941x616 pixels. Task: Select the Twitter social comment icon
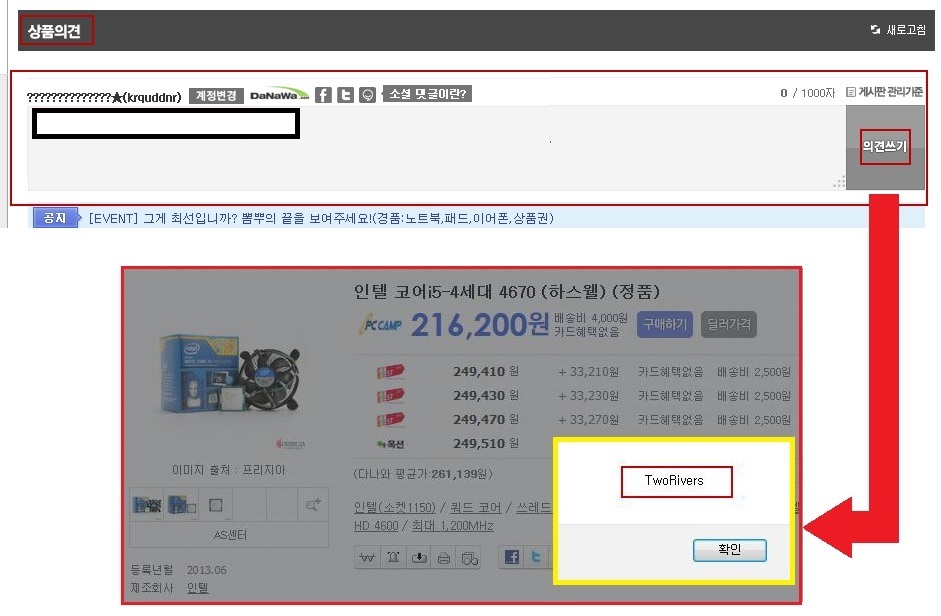(345, 95)
